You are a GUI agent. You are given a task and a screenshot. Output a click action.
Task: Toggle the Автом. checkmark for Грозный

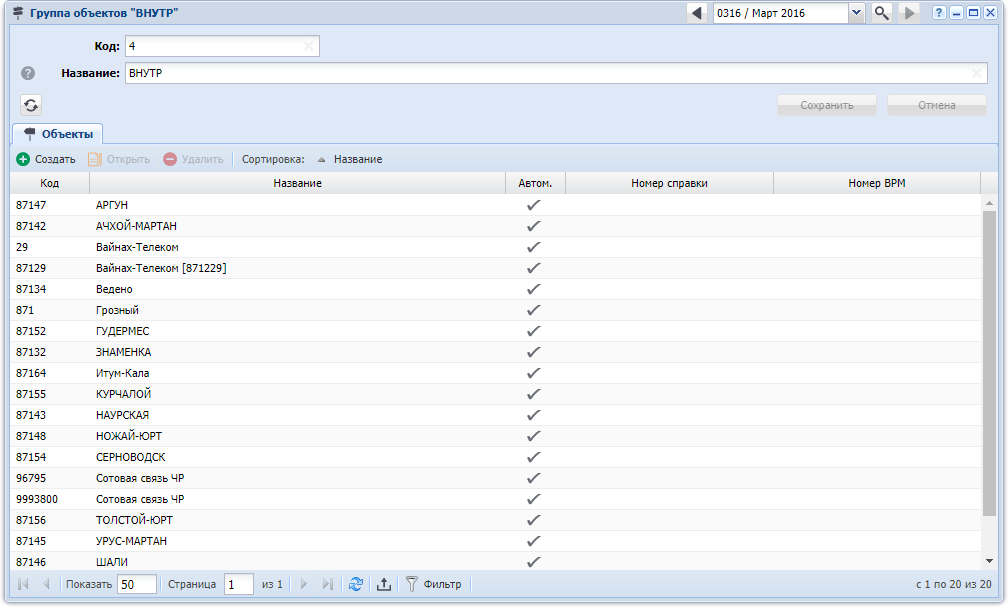tap(534, 310)
